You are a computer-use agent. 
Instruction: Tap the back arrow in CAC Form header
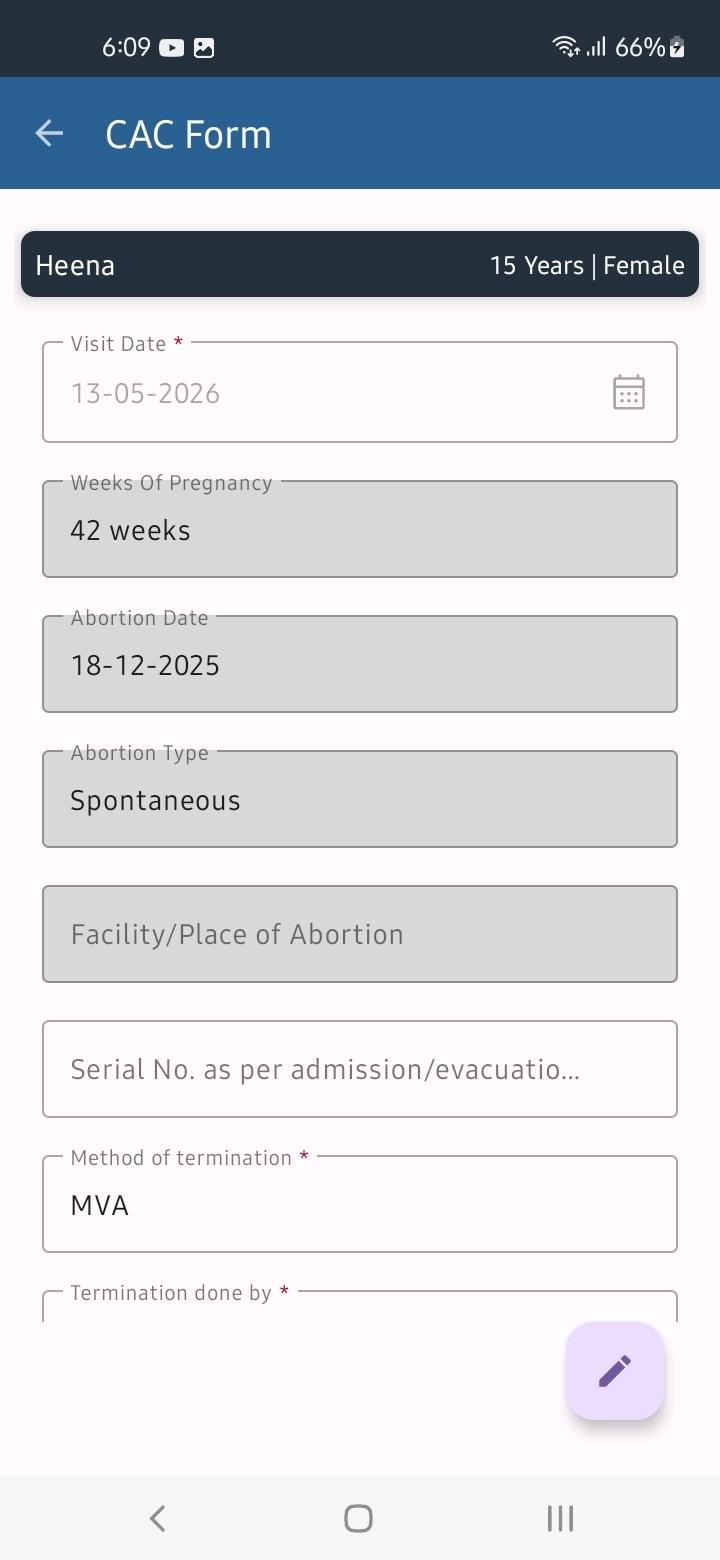49,133
